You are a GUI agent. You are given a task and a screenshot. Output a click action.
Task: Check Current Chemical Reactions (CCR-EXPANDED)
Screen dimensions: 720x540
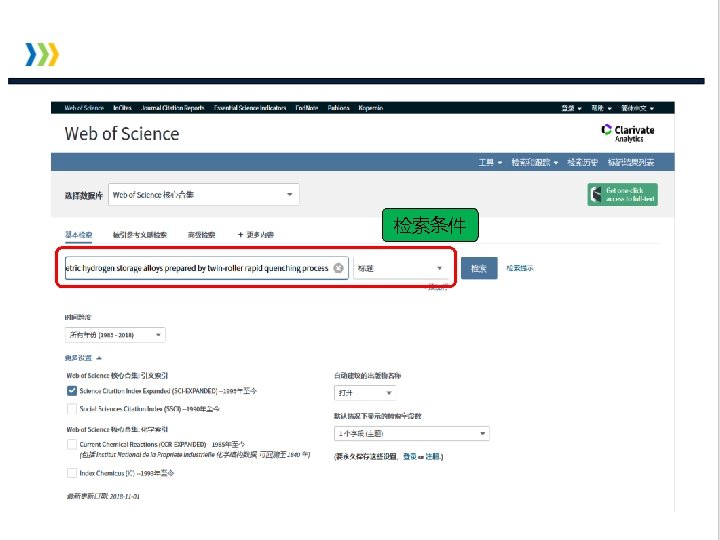[72, 444]
